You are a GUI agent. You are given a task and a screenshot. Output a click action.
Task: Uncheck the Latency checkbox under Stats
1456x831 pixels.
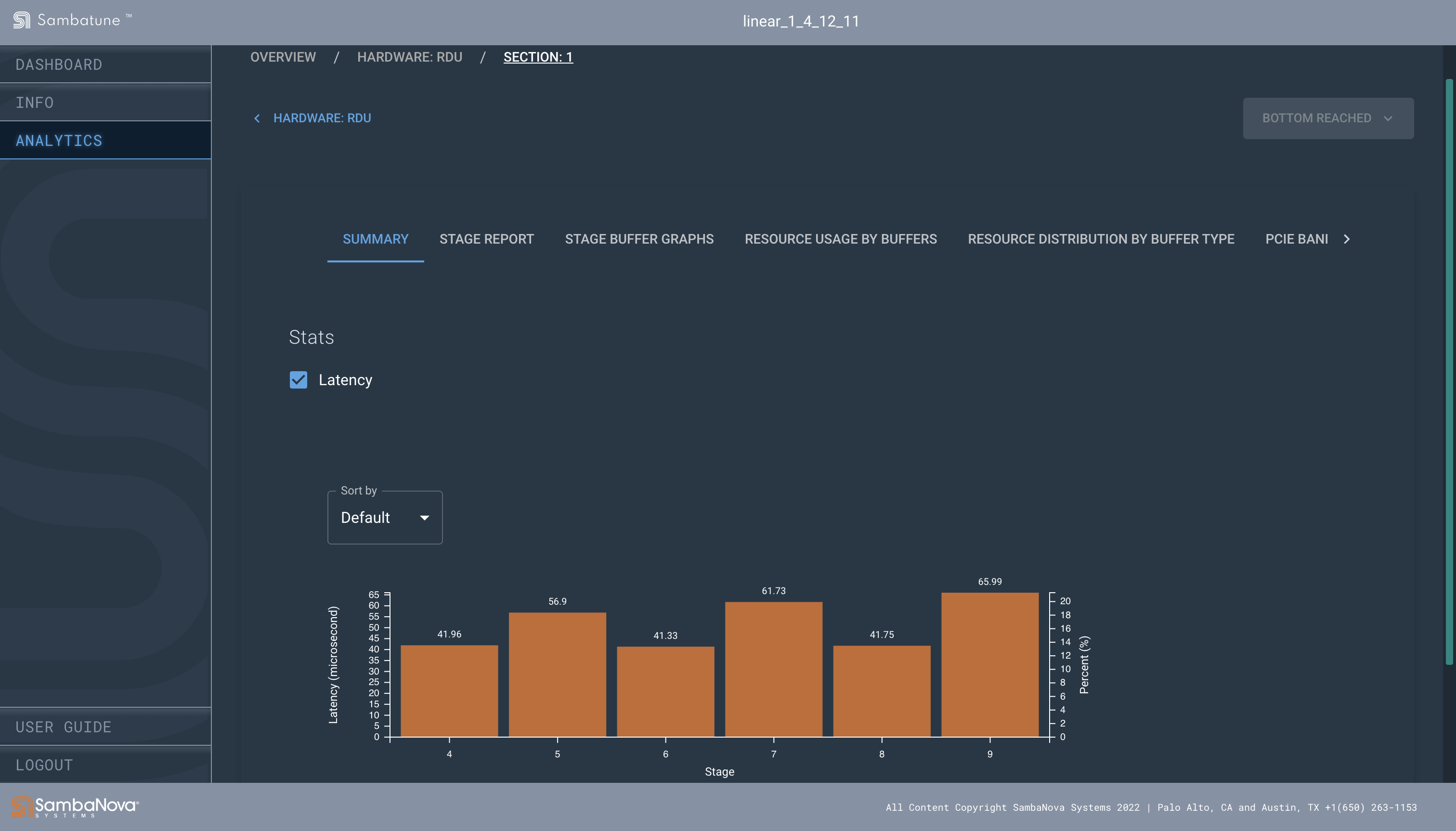click(x=298, y=379)
